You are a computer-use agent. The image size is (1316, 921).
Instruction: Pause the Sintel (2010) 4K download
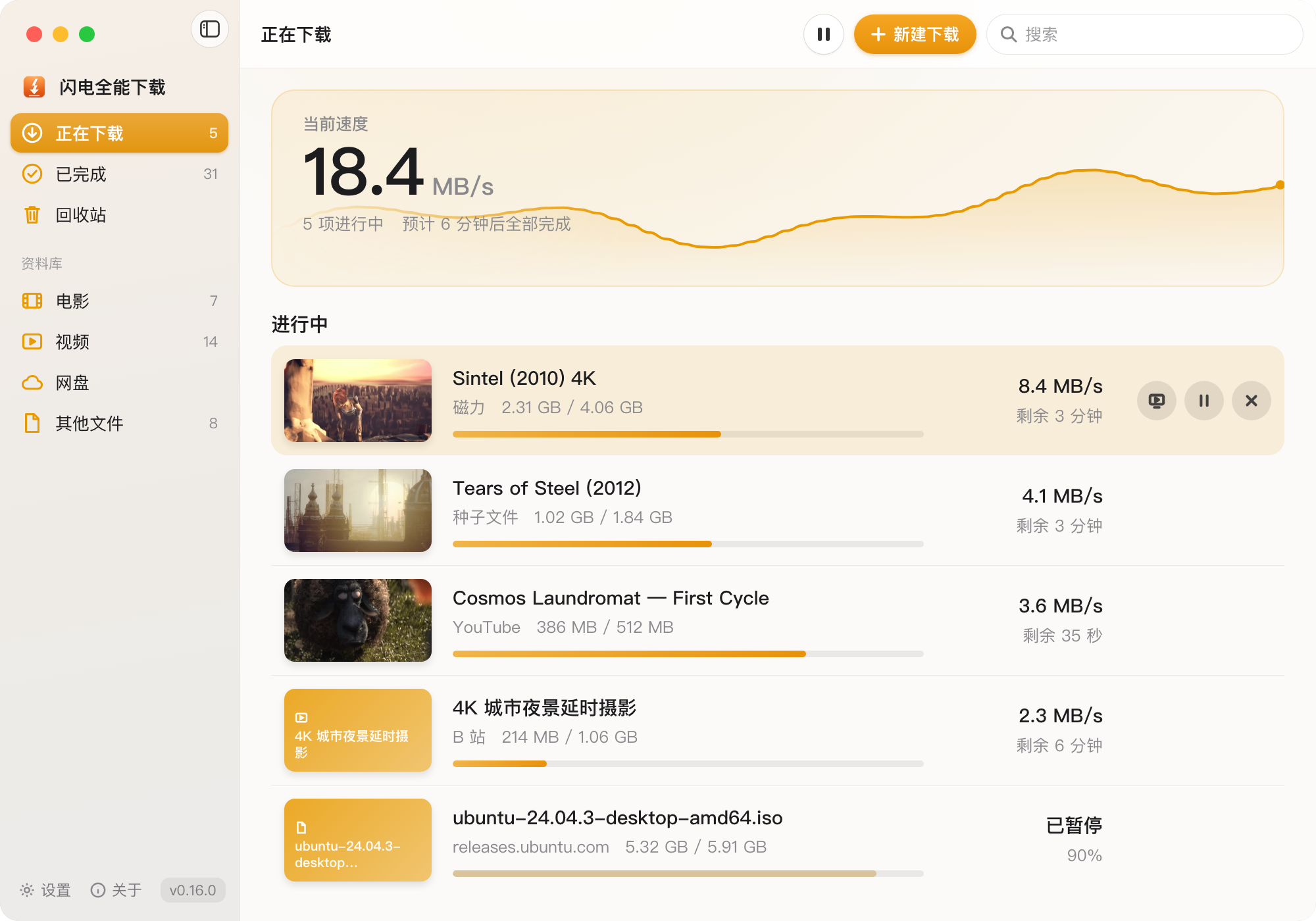[1203, 401]
